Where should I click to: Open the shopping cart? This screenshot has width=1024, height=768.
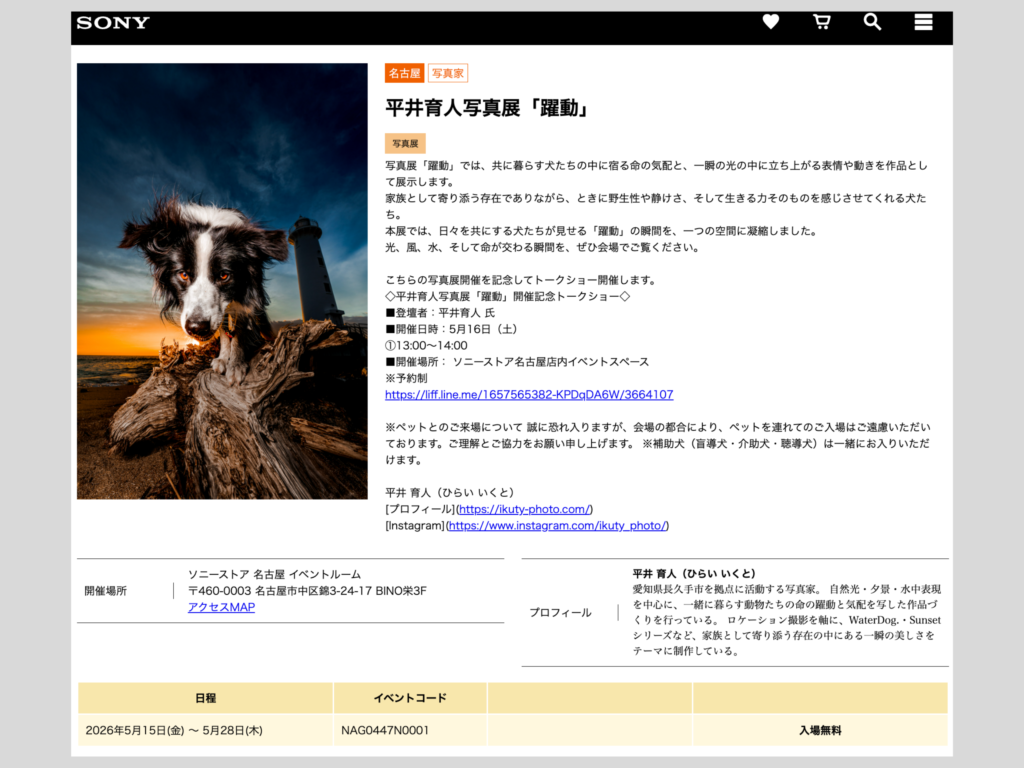[x=822, y=22]
